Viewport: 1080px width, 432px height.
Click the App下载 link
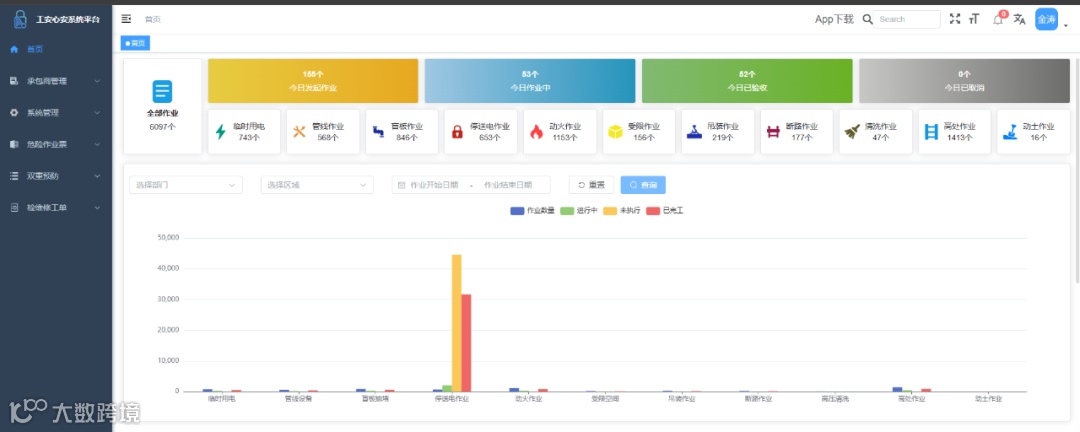point(834,19)
